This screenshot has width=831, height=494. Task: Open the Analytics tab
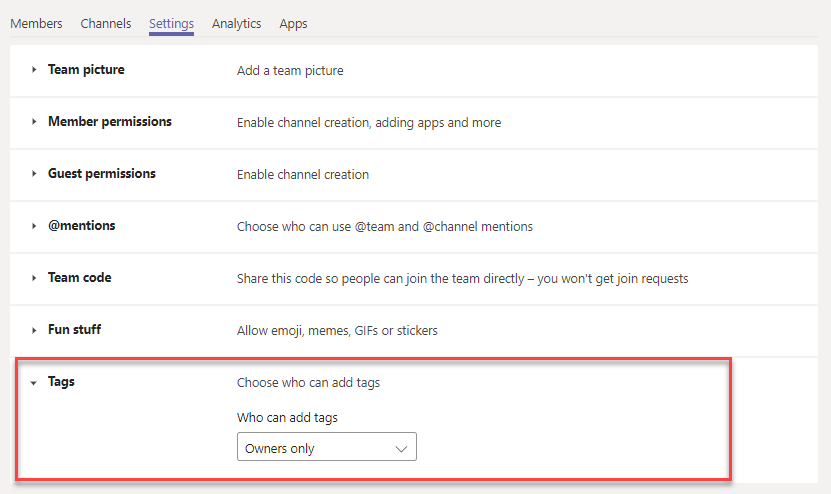point(236,24)
